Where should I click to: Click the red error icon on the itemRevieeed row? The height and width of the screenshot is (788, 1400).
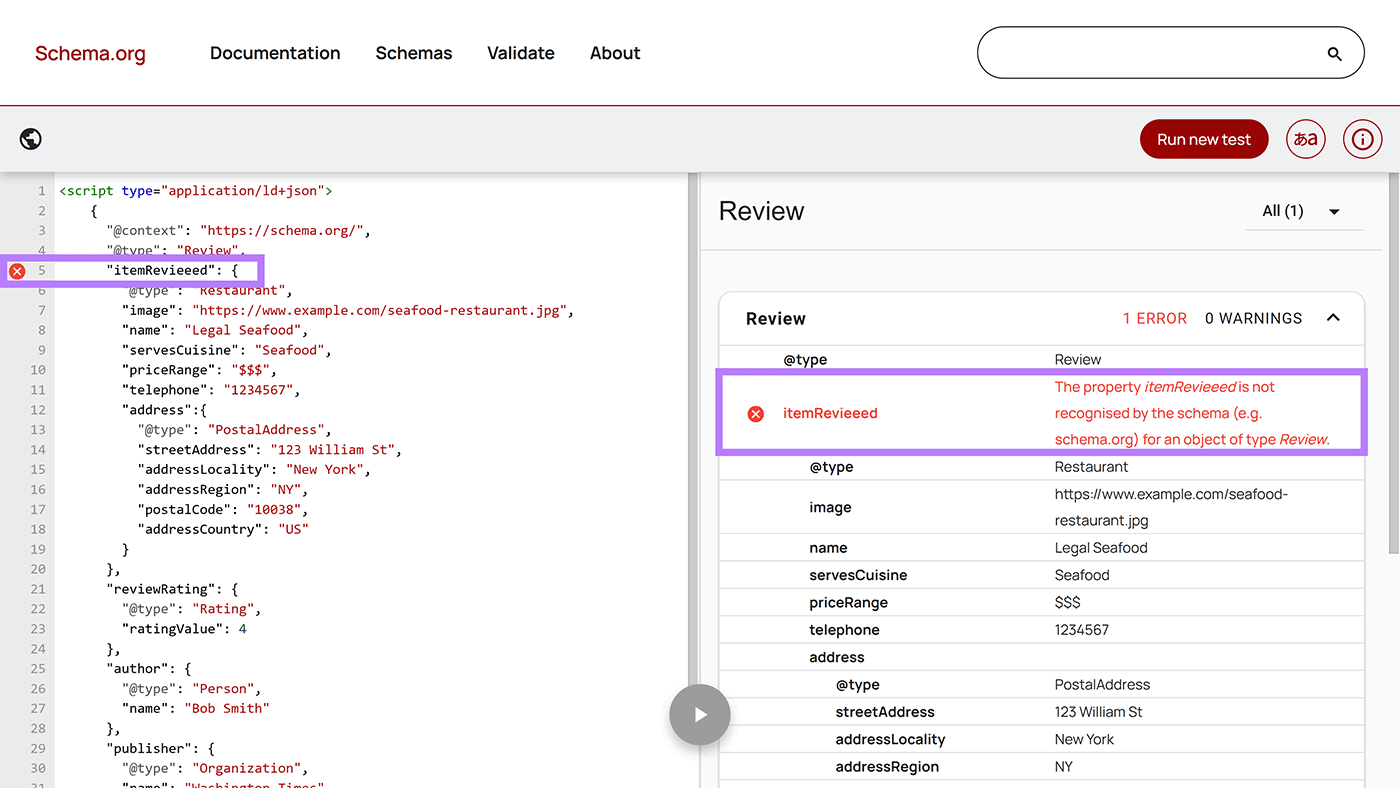pyautogui.click(x=756, y=413)
